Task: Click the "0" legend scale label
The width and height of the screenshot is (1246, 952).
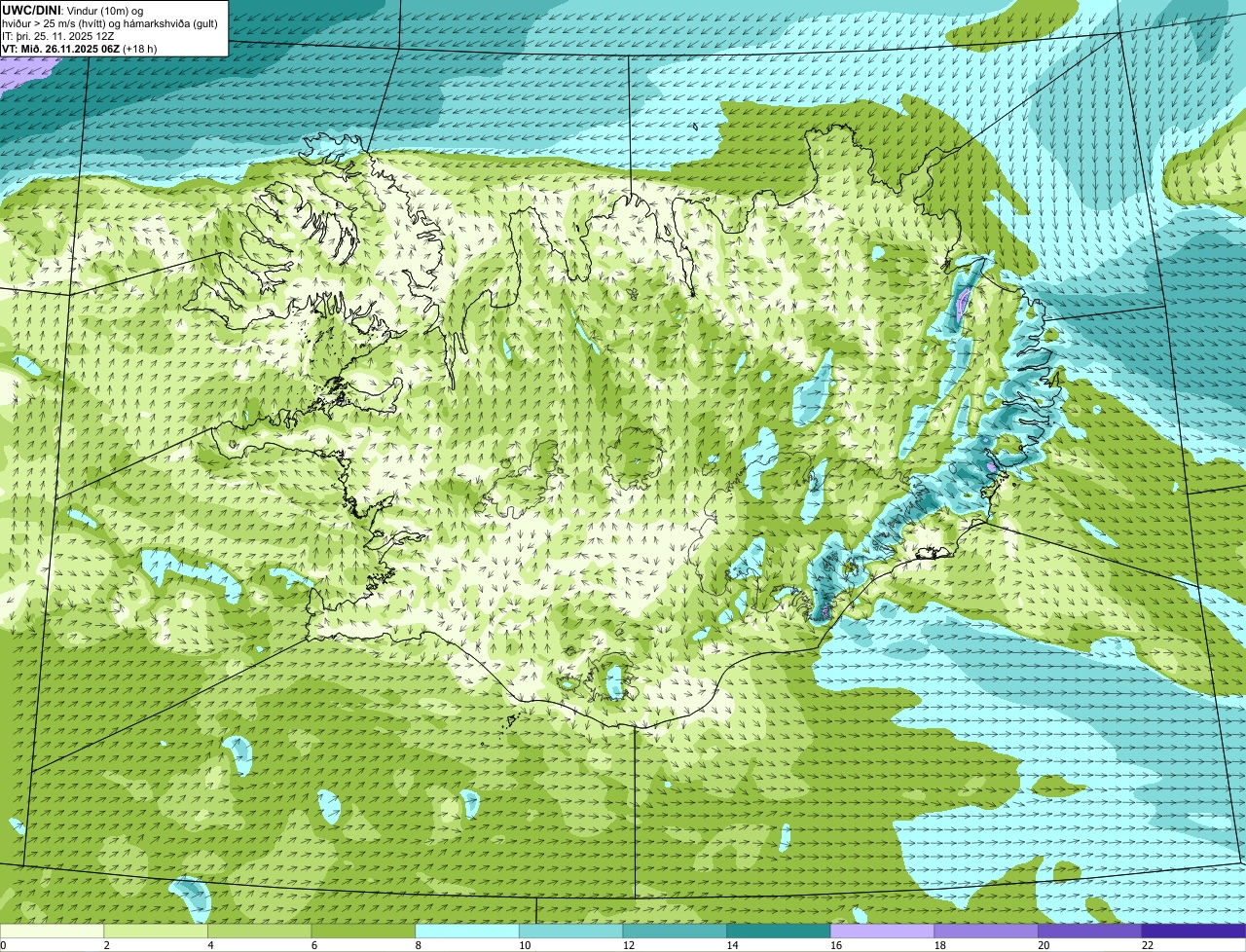Action: (x=3, y=945)
